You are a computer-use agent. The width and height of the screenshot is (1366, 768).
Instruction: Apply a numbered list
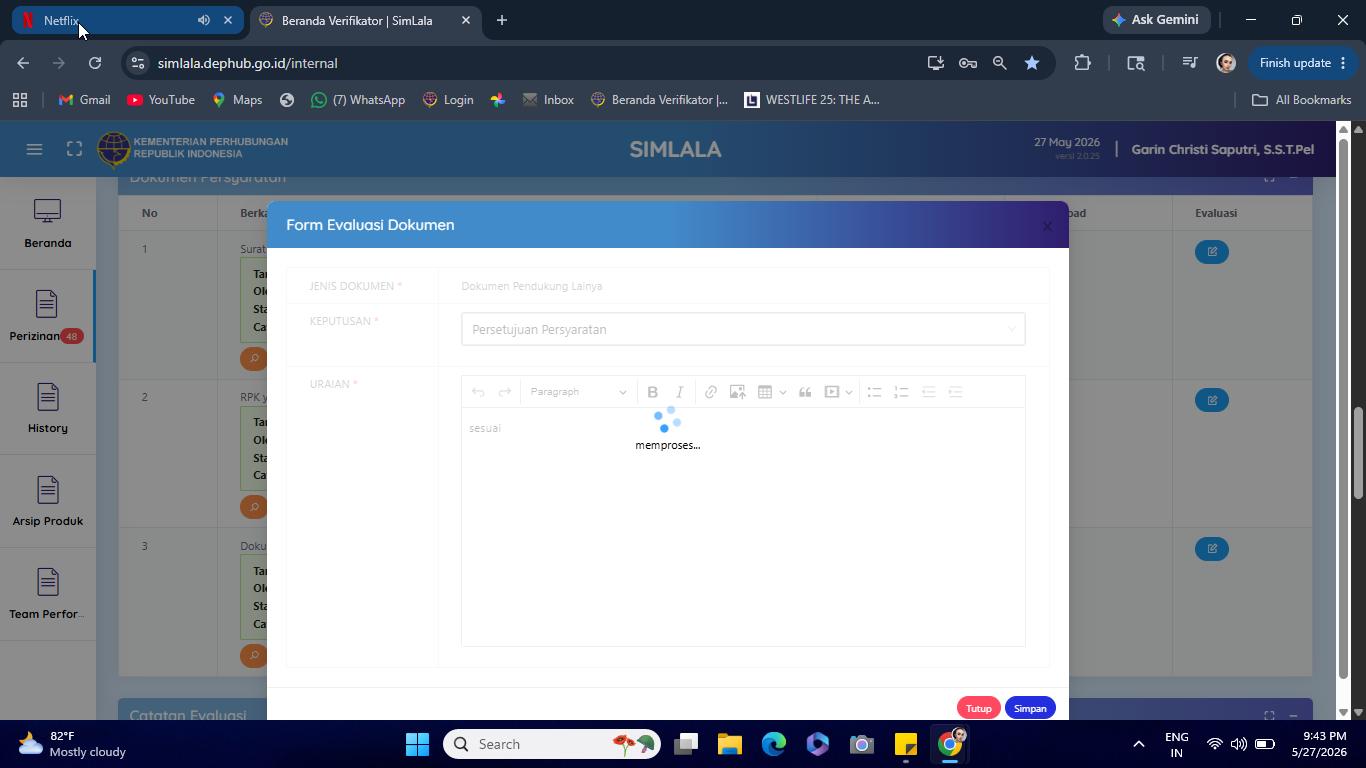[901, 392]
